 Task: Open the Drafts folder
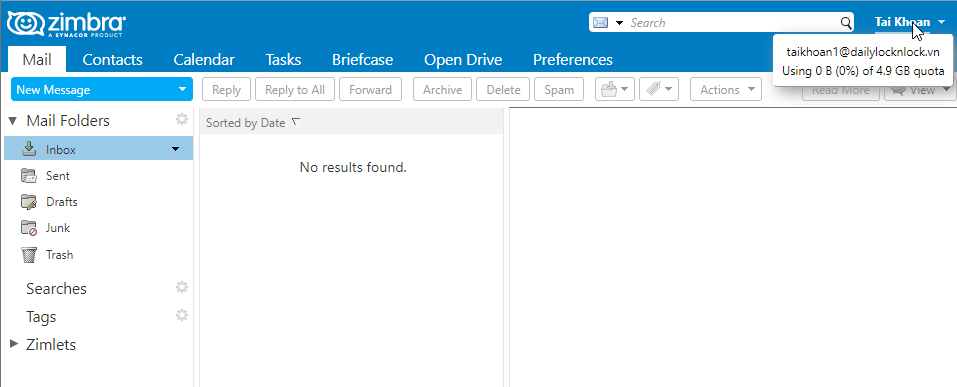pos(62,202)
